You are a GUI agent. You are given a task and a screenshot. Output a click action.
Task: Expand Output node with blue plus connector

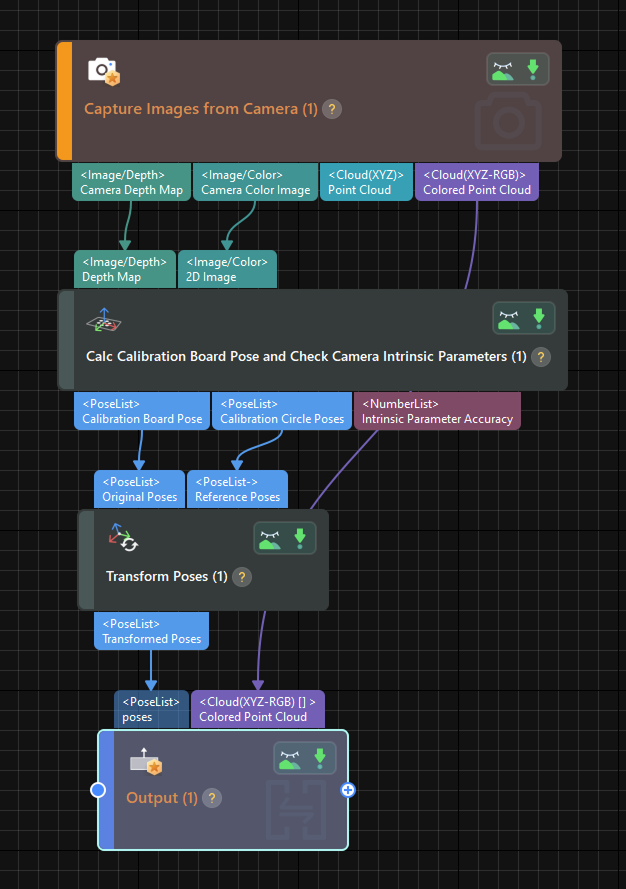(348, 790)
